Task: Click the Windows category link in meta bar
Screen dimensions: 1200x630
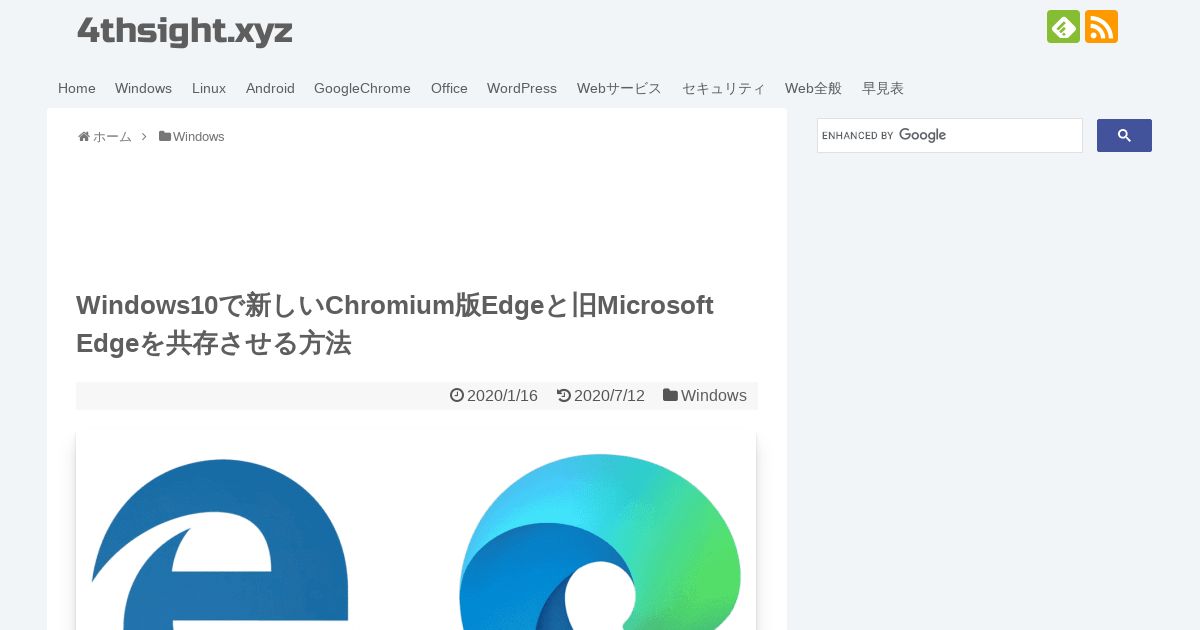Action: click(x=714, y=396)
